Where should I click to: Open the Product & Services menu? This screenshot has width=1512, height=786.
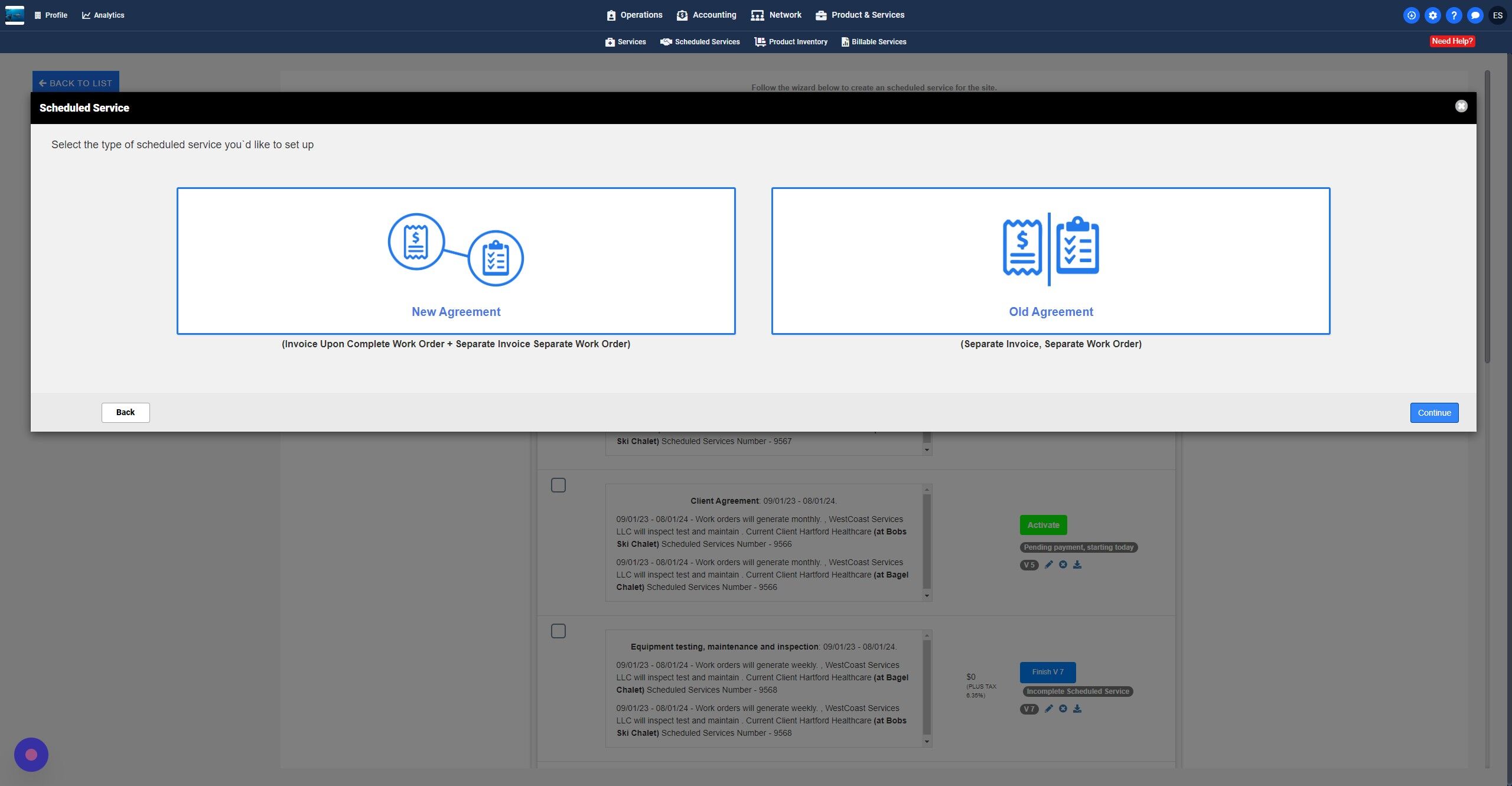pos(860,15)
